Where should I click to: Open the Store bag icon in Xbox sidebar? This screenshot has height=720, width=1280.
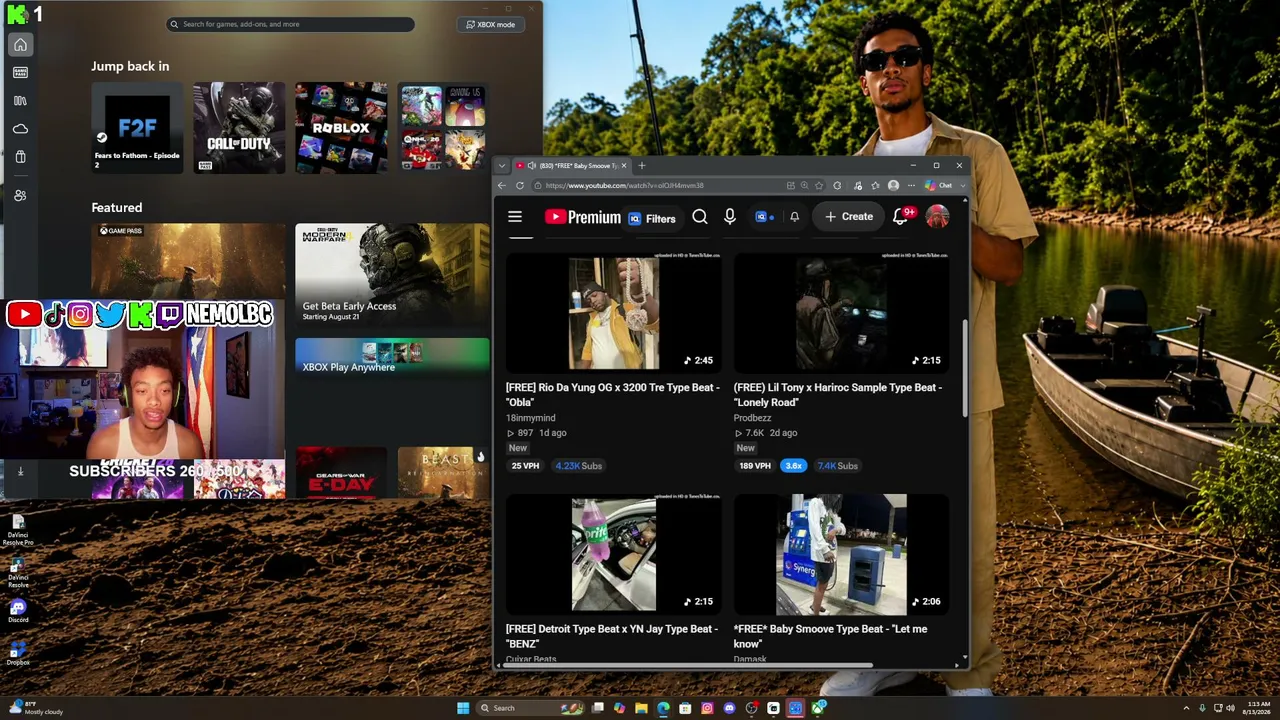[20, 157]
